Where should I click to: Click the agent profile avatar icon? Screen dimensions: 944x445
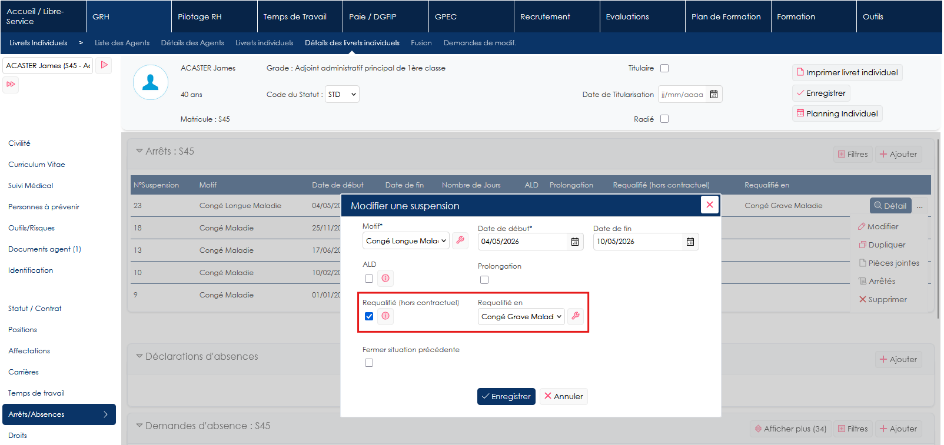pyautogui.click(x=151, y=82)
